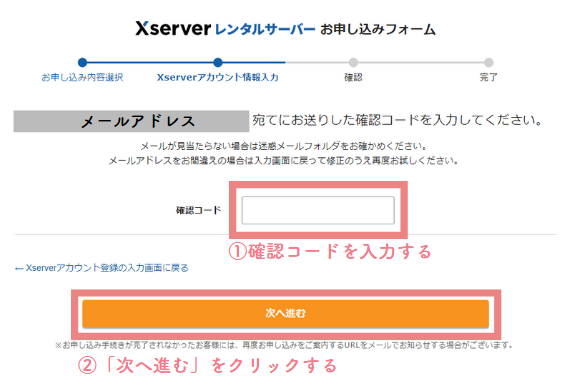Click the line beginning メールアドレスをお間違えの場合は
The height and width of the screenshot is (391, 574).
pyautogui.click(x=284, y=161)
